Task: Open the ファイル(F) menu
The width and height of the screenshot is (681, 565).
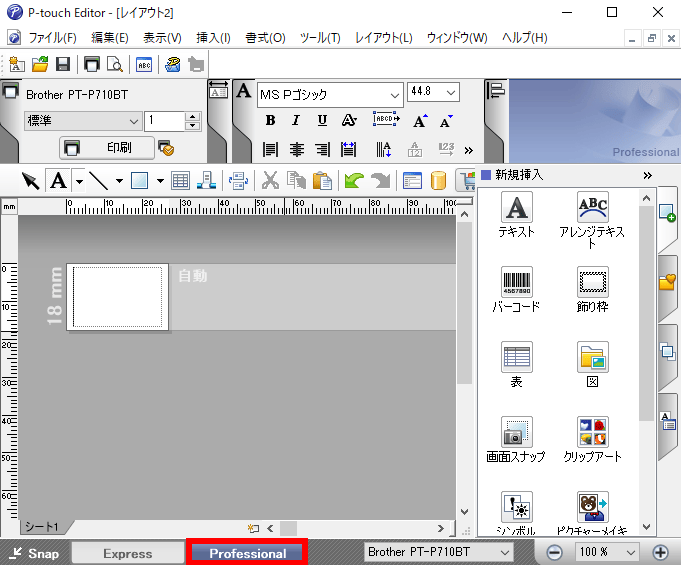Action: 52,38
